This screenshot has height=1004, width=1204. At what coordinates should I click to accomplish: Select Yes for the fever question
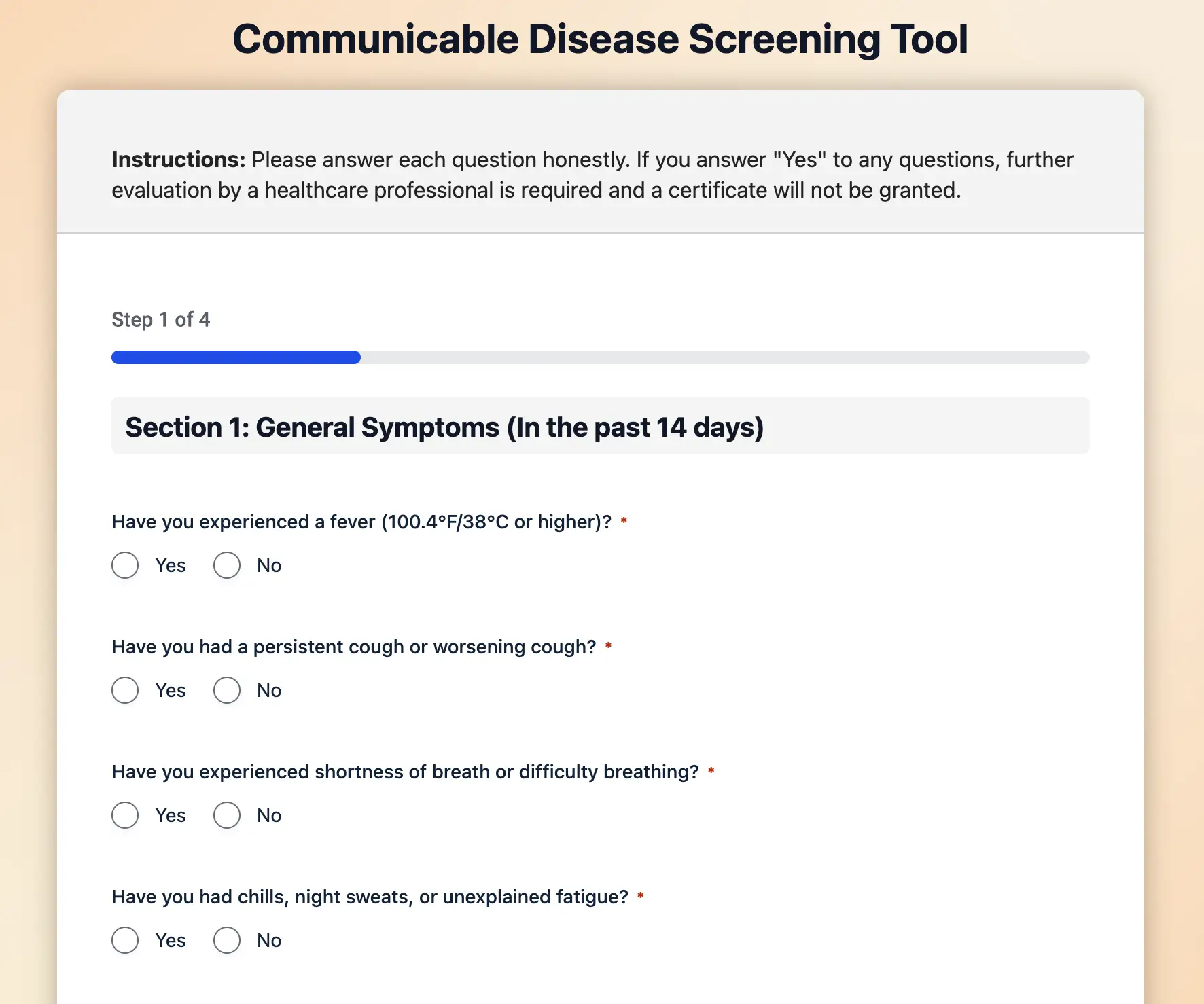pyautogui.click(x=125, y=565)
